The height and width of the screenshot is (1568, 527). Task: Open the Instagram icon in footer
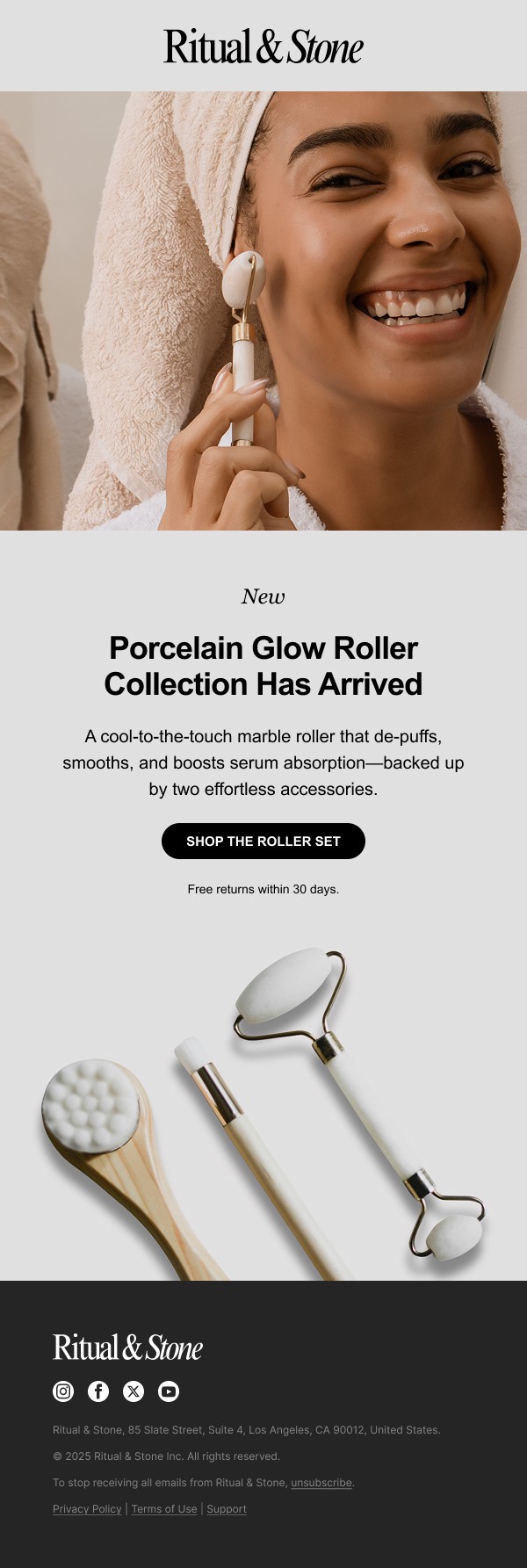tap(63, 1391)
